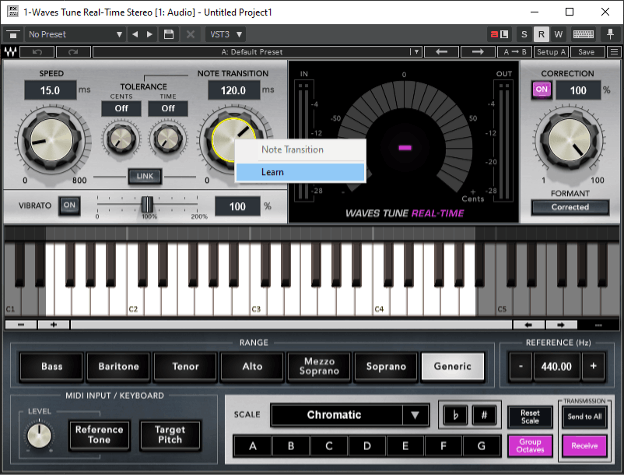
Task: Delete preset with the X icon
Action: point(191,35)
